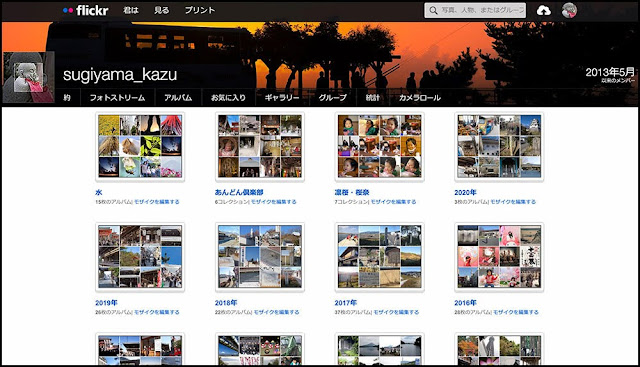
Task: Click モザイクを編集する under 2016年
Action: pos(516,312)
